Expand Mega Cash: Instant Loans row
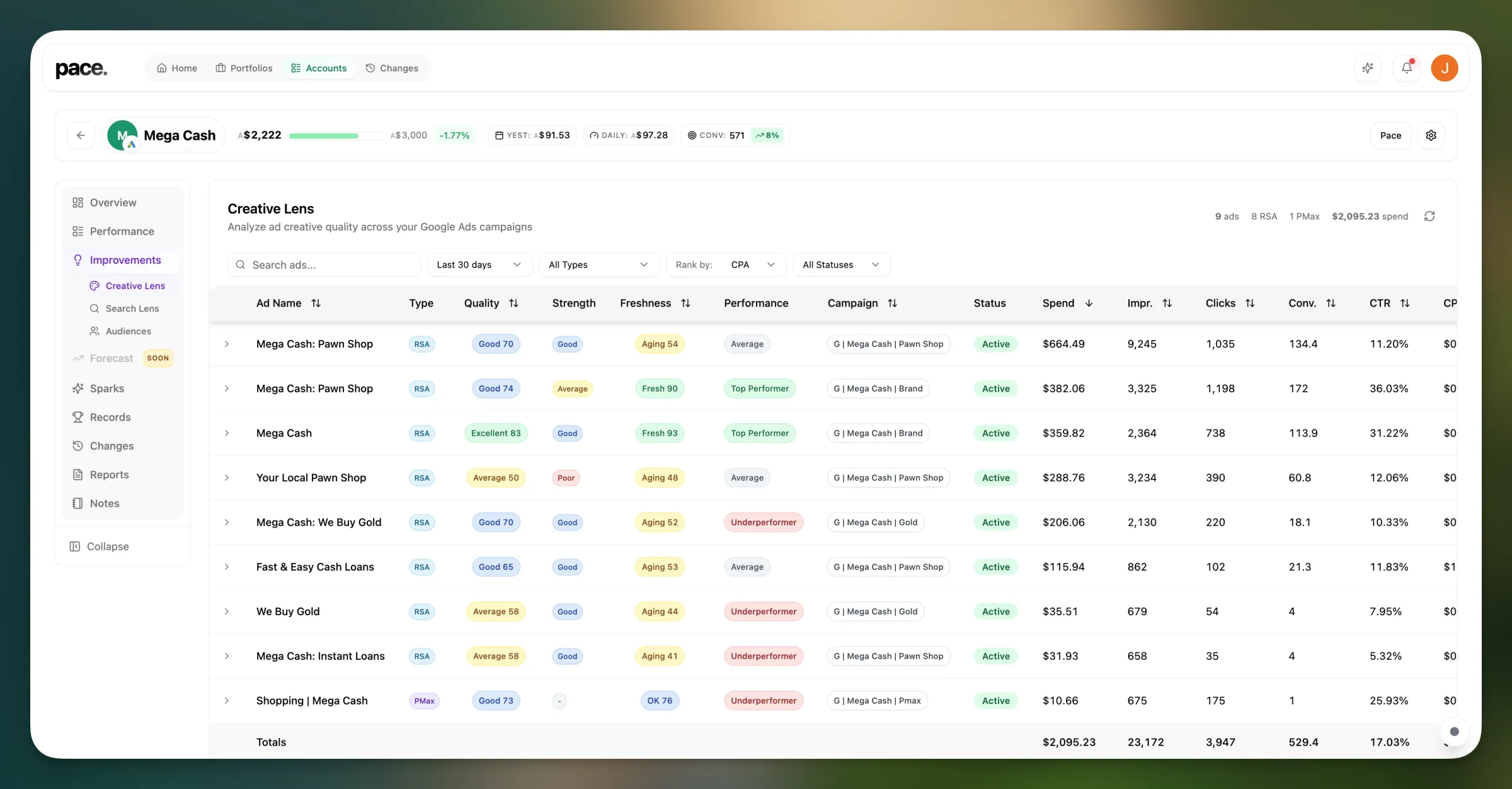1512x789 pixels. click(x=227, y=656)
